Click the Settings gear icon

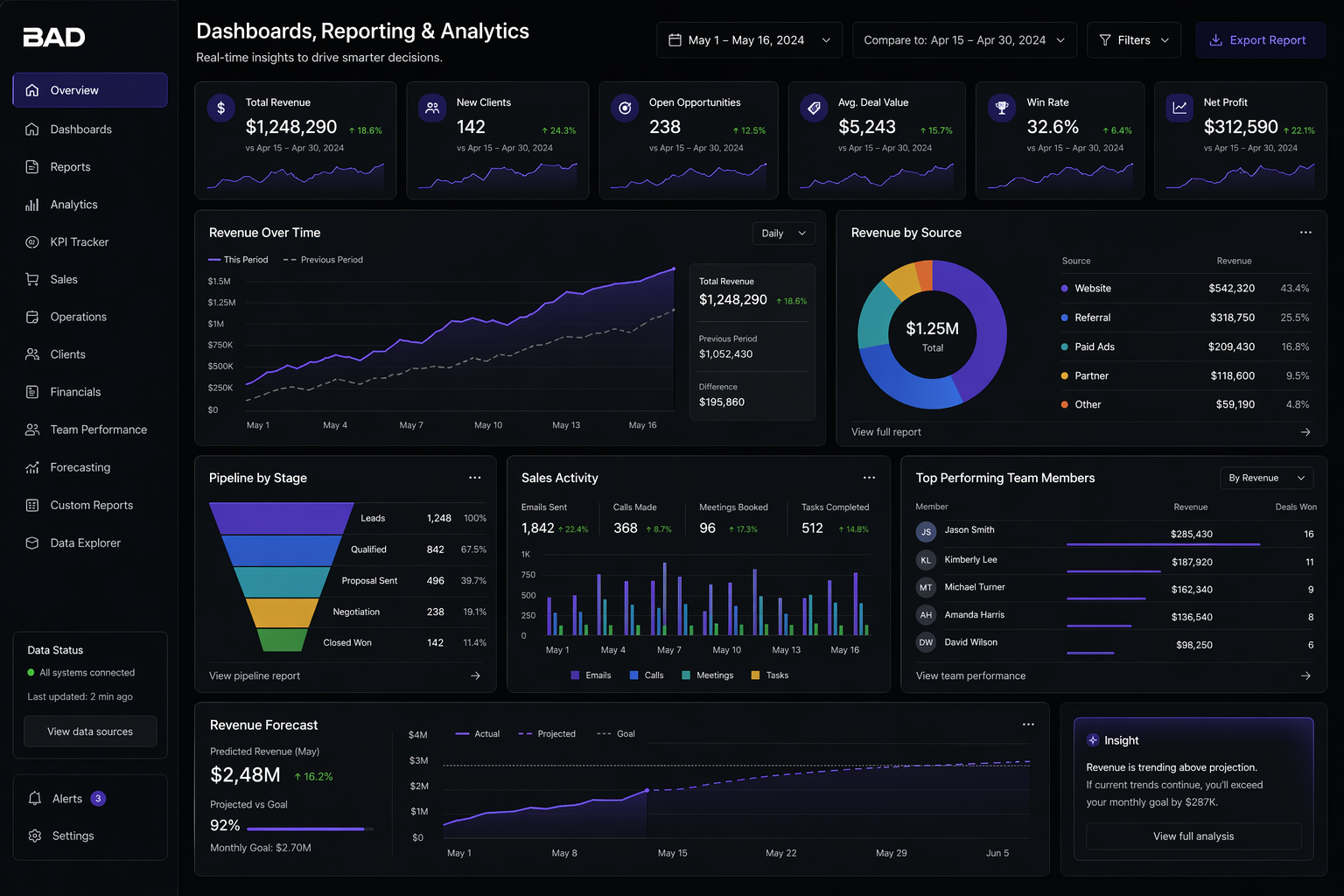[35, 836]
